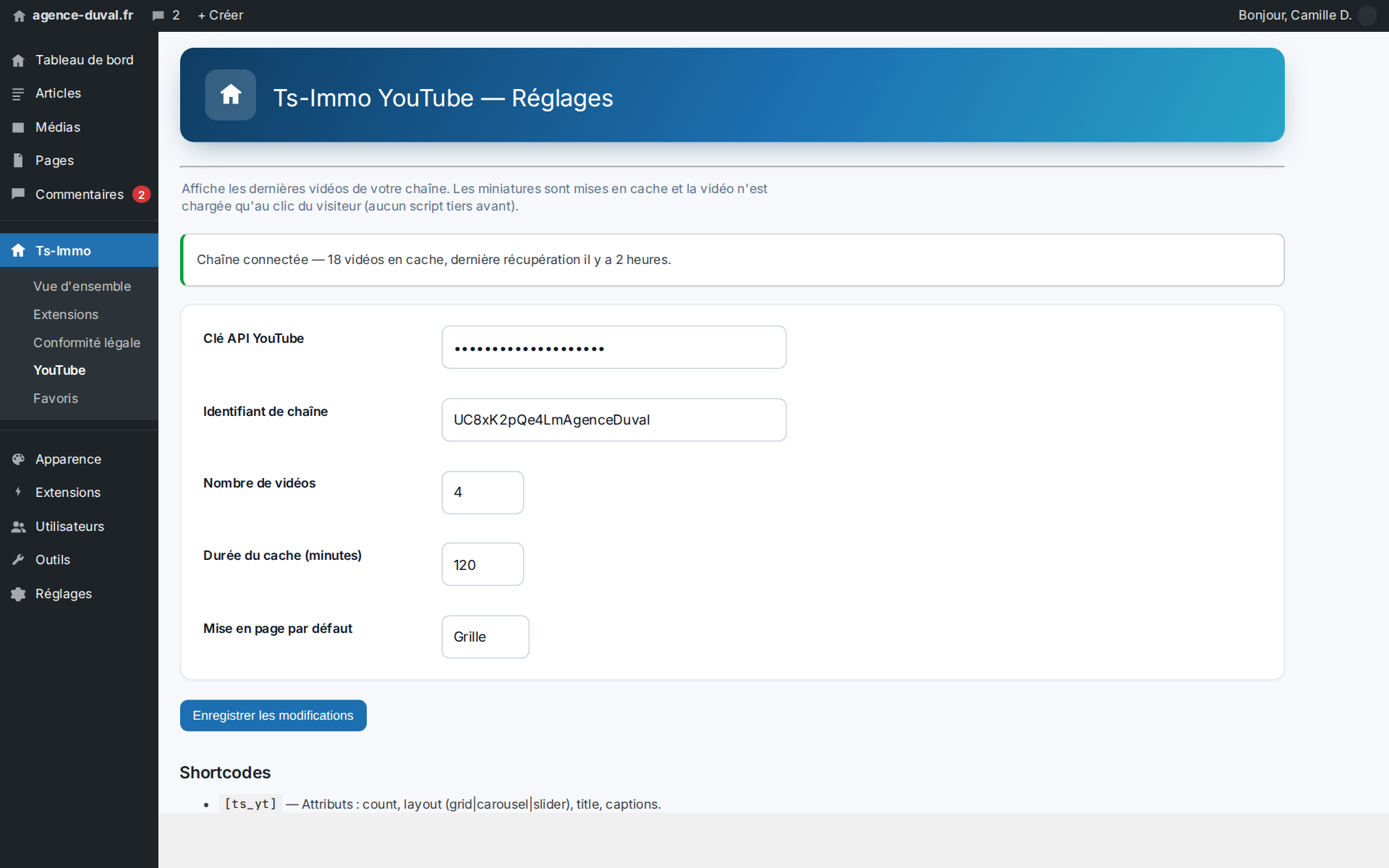
Task: Click the Médias icon in sidebar
Action: [18, 127]
